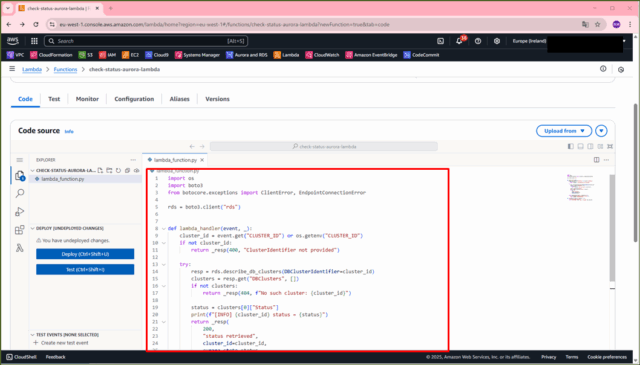Open the notifications bell

[459, 41]
